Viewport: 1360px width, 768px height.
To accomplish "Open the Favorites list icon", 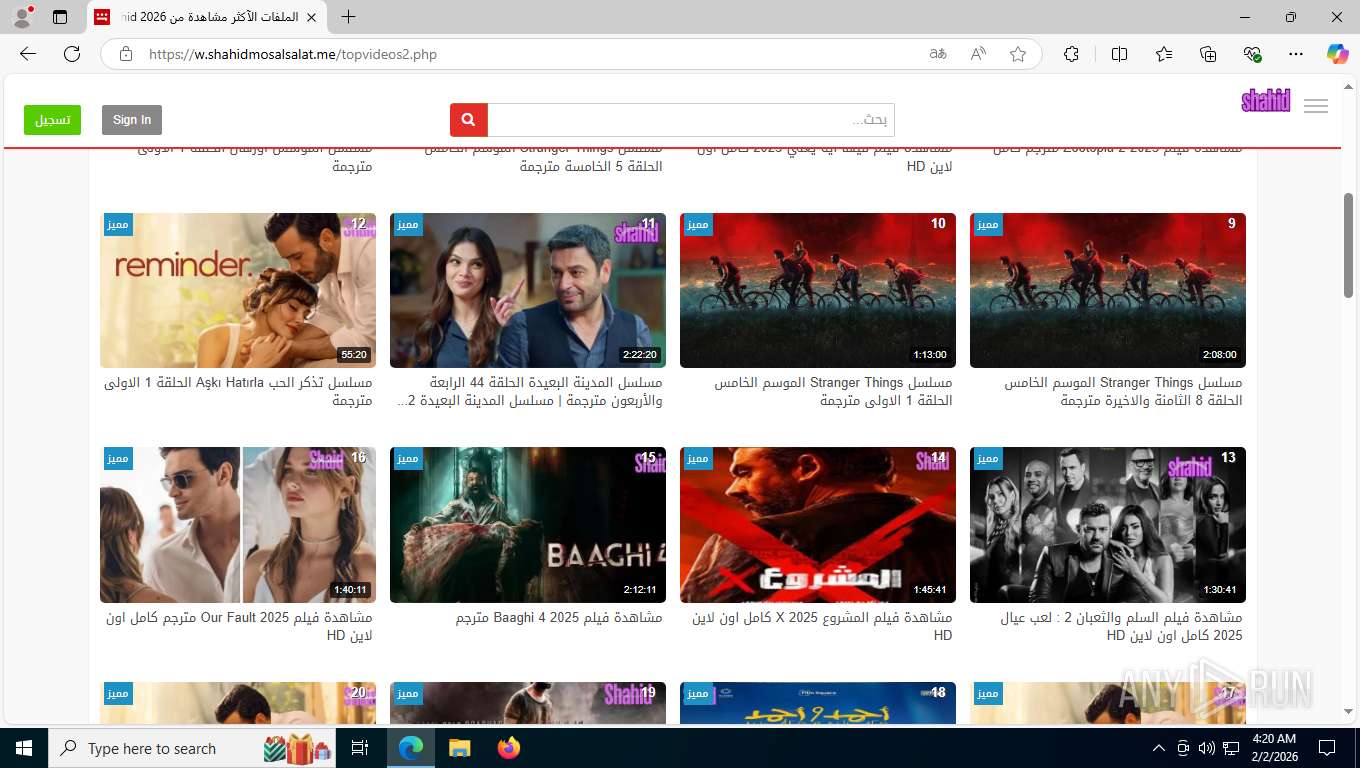I will pyautogui.click(x=1164, y=54).
